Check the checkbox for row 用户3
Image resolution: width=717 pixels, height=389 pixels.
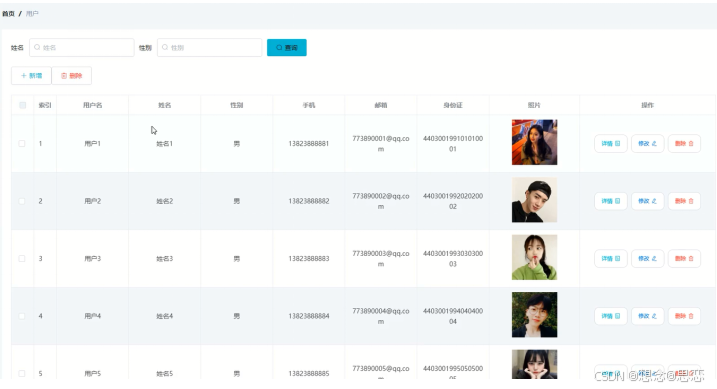point(22,259)
